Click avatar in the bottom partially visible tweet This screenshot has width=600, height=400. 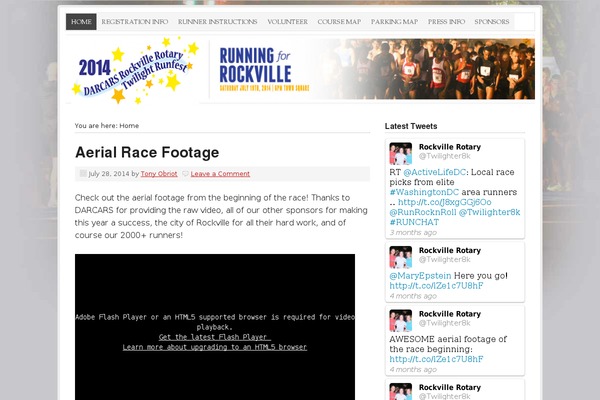click(401, 391)
